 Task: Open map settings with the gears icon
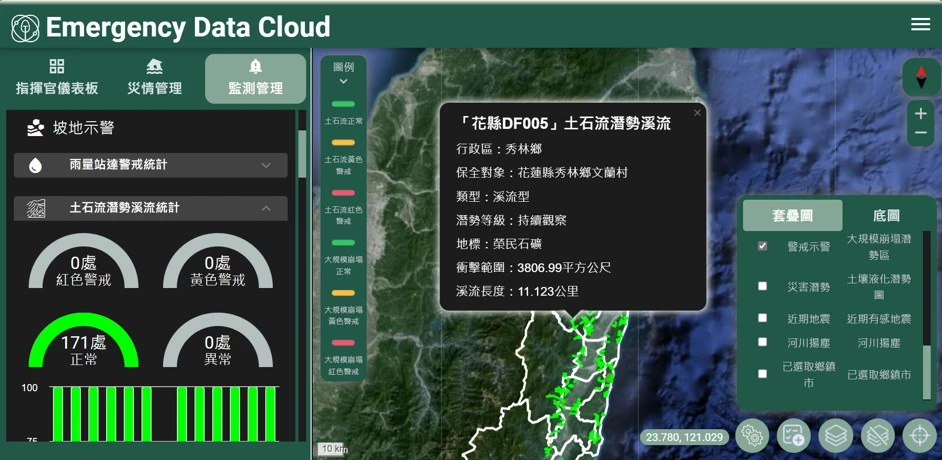752,435
